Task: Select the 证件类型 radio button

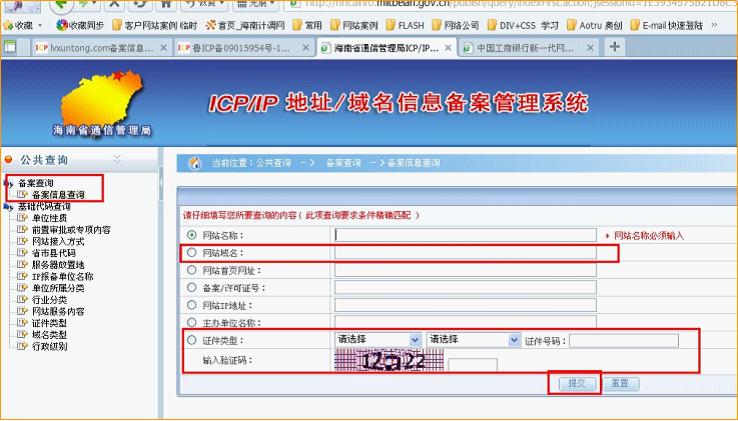Action: pyautogui.click(x=191, y=340)
